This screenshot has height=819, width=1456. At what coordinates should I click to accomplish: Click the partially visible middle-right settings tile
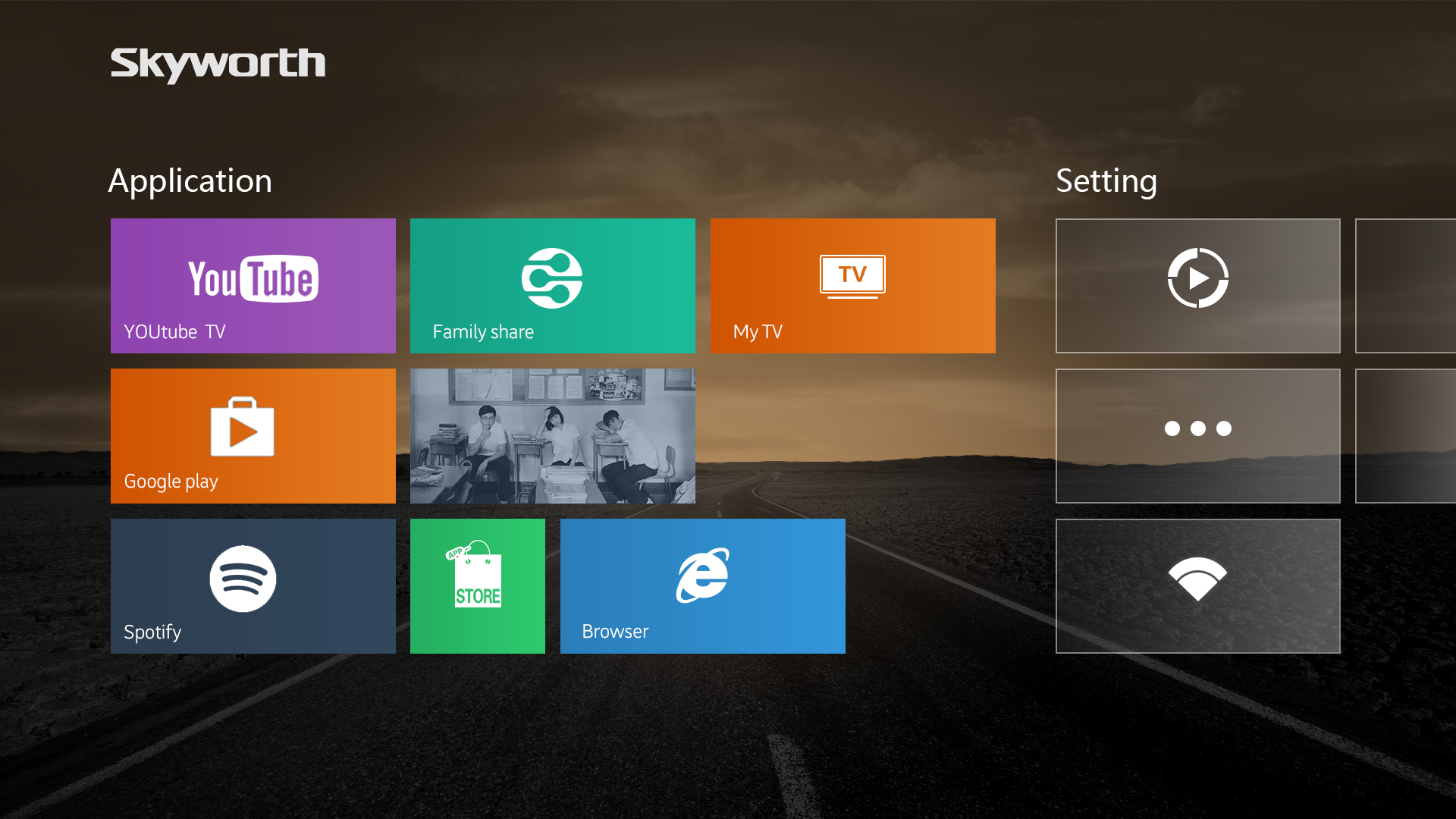(1405, 435)
